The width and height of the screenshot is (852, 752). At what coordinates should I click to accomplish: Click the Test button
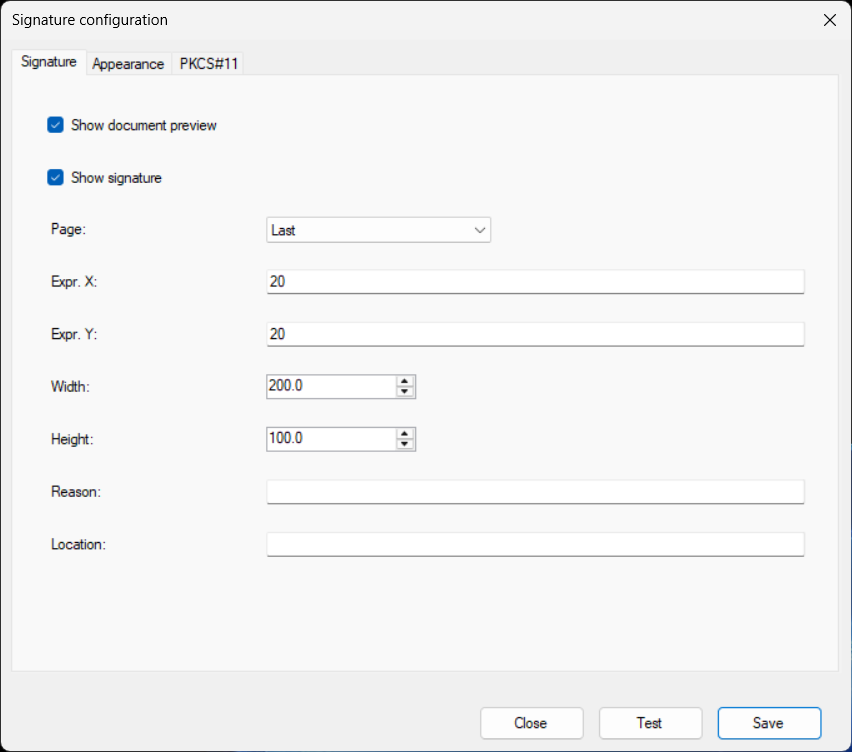pyautogui.click(x=650, y=723)
